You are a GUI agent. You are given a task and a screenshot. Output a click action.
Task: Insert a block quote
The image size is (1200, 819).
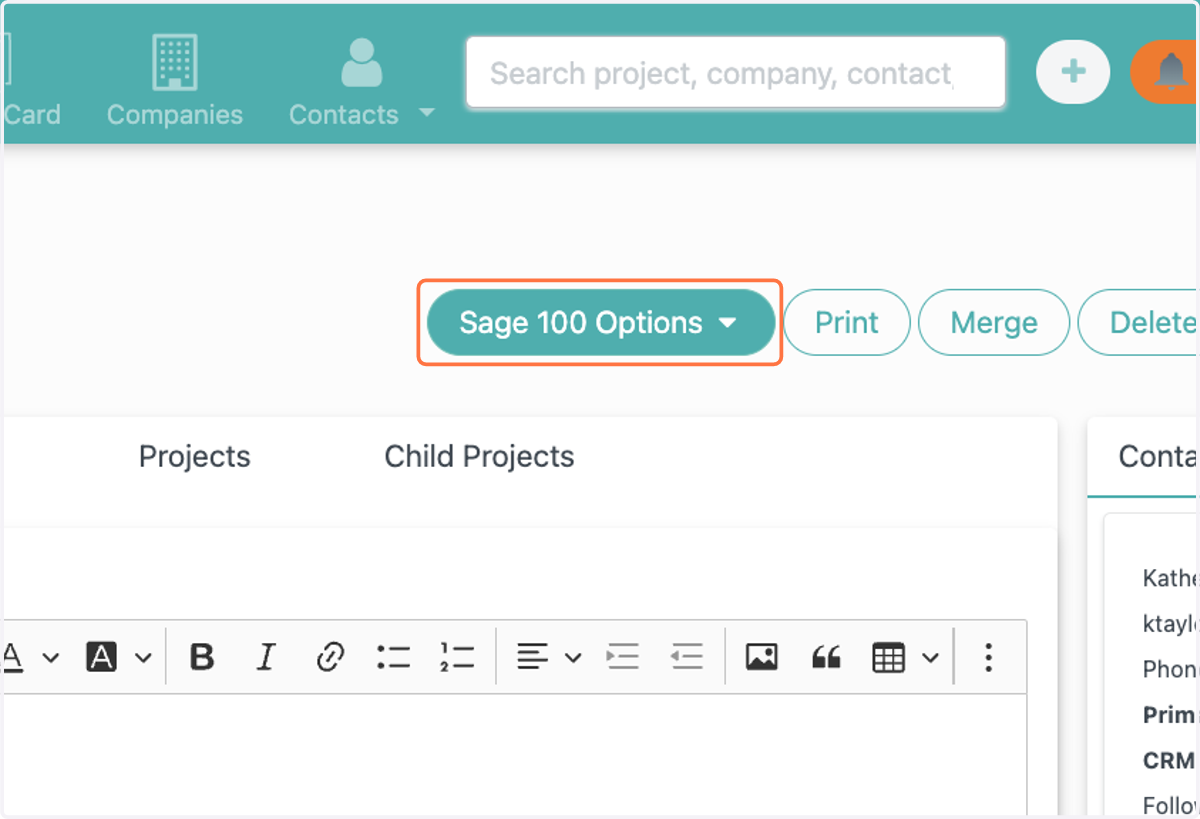pyautogui.click(x=826, y=657)
